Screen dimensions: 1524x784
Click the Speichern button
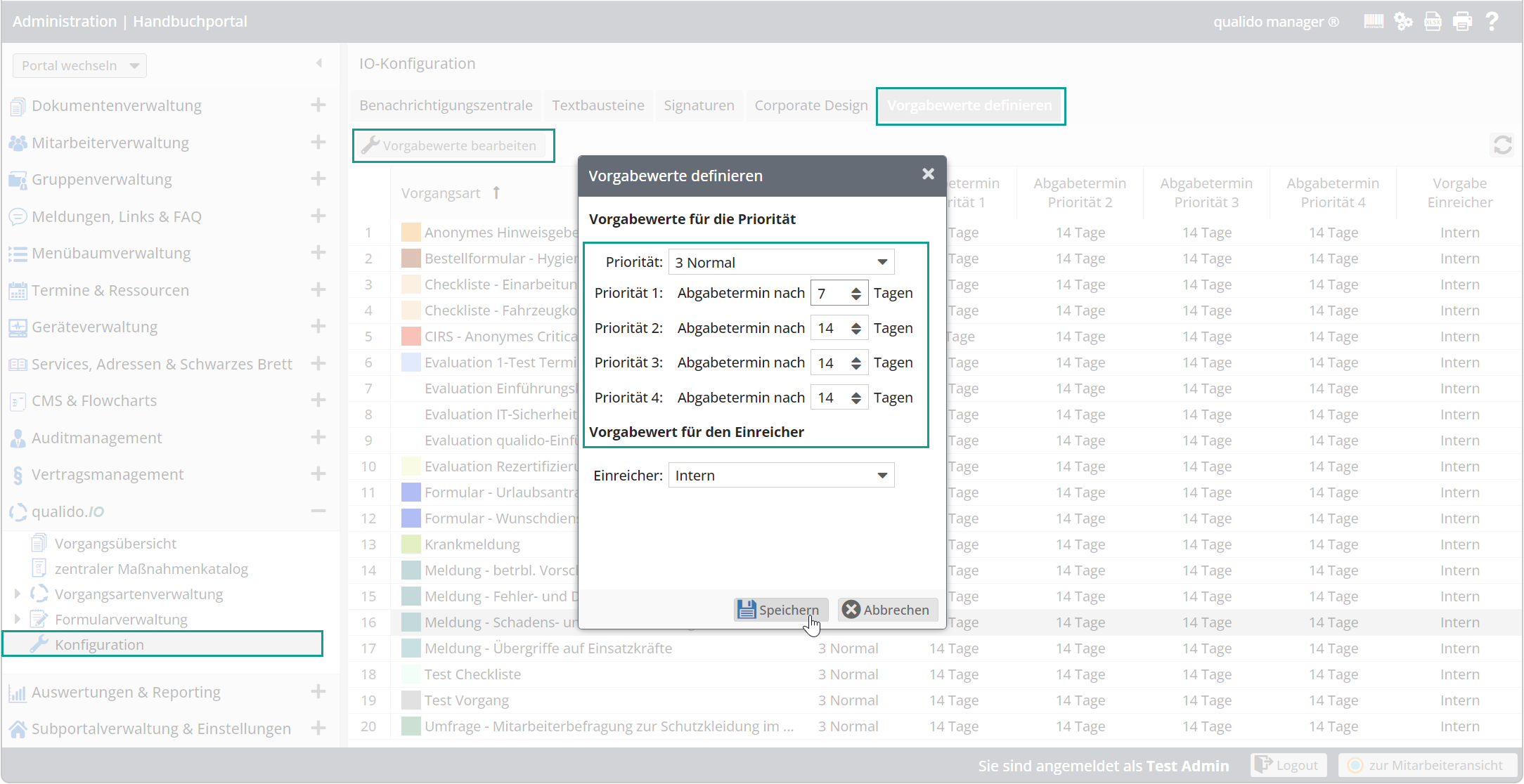coord(780,610)
